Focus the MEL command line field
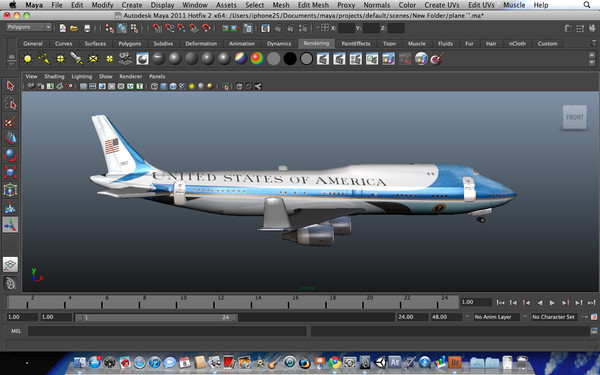 (x=167, y=331)
